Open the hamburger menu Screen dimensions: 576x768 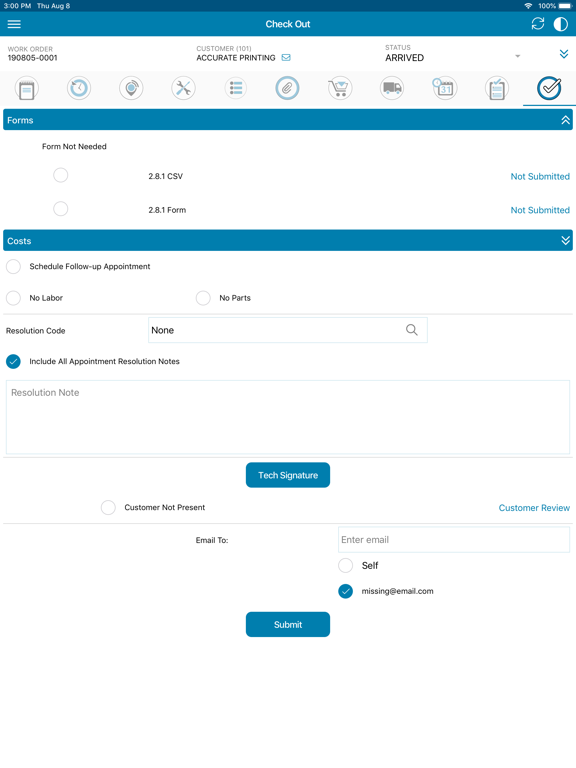pos(14,24)
